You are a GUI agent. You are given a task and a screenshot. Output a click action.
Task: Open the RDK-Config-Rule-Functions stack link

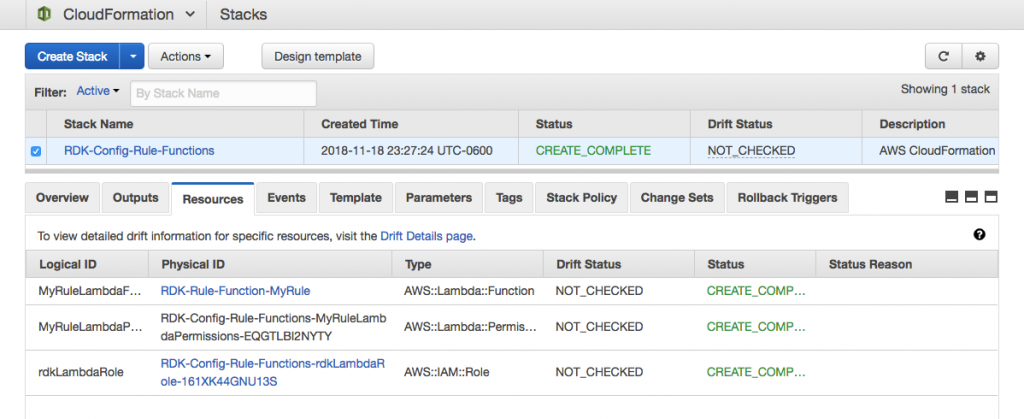tap(139, 151)
